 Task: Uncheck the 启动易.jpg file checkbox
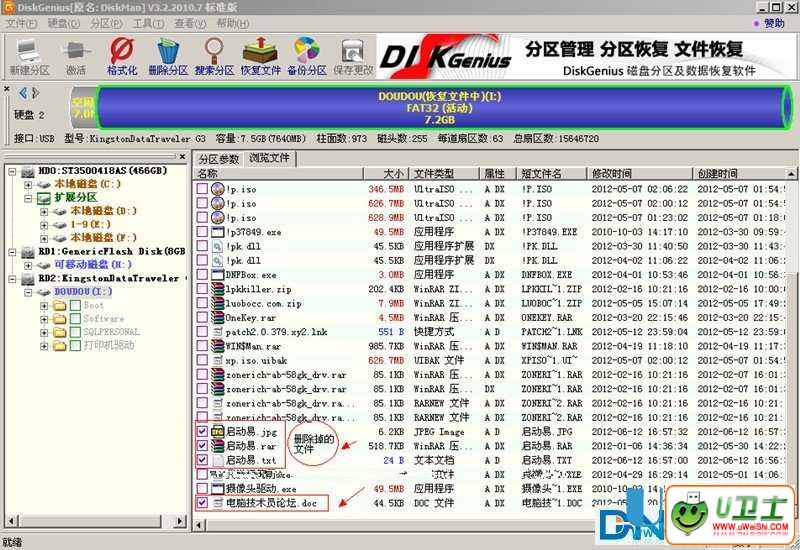pos(202,432)
